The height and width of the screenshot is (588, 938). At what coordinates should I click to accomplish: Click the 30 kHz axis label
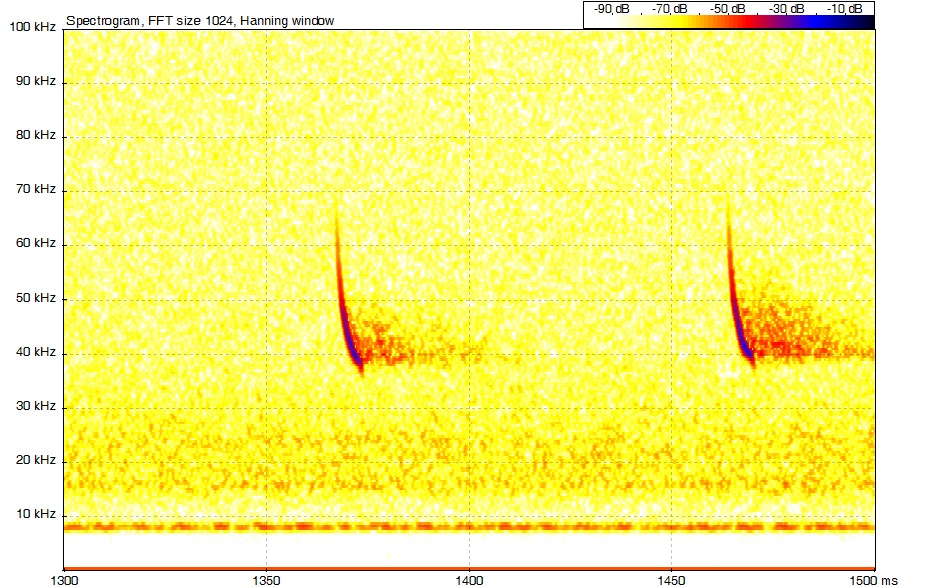[36, 406]
